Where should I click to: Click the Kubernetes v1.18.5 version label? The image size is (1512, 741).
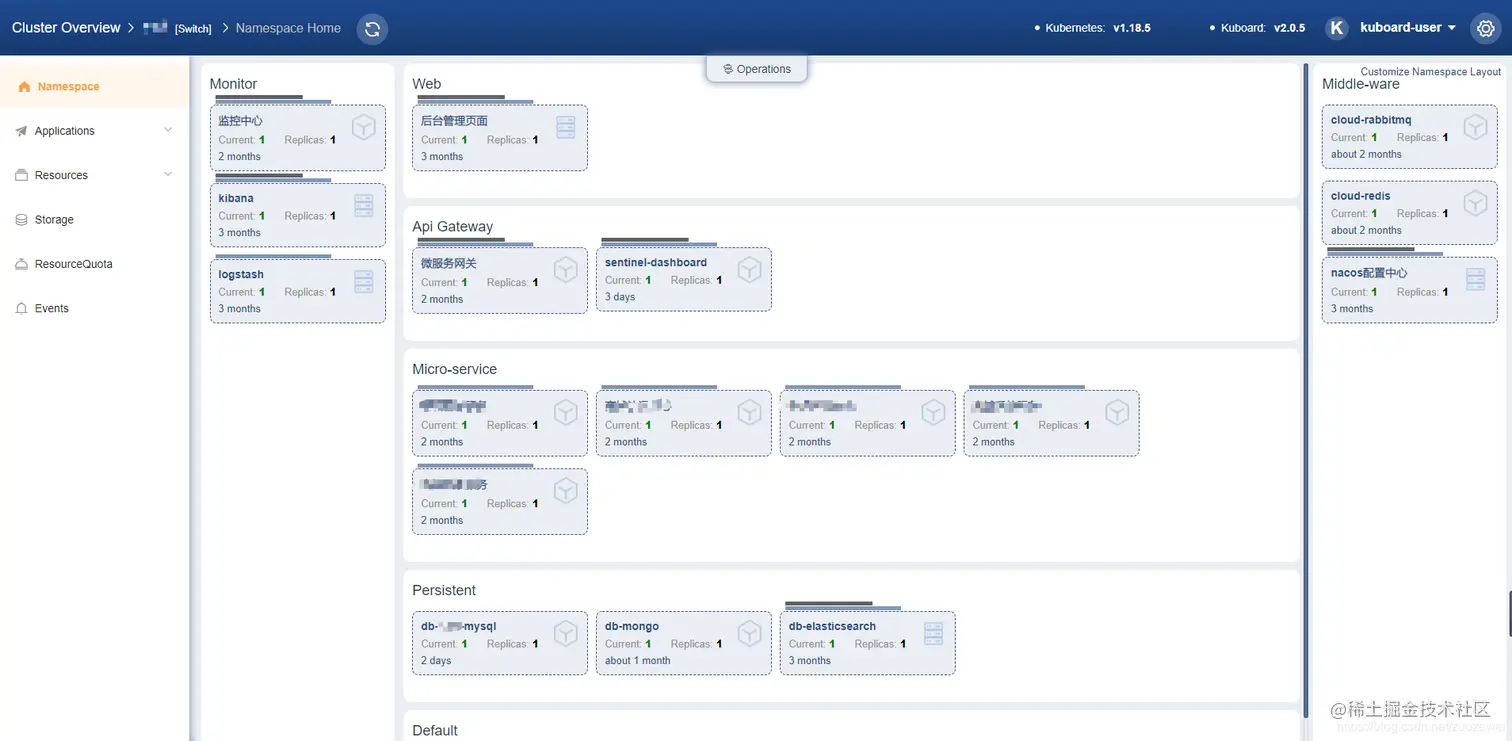pyautogui.click(x=1092, y=28)
